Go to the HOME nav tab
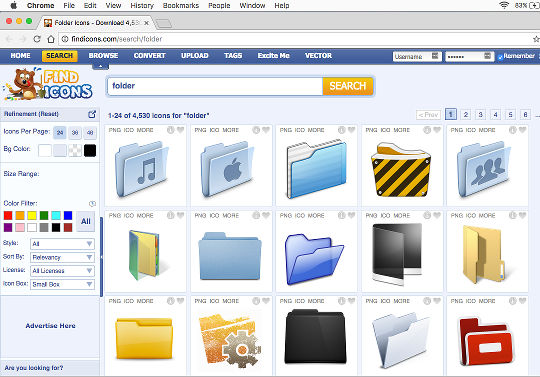This screenshot has width=540, height=377. [20, 55]
